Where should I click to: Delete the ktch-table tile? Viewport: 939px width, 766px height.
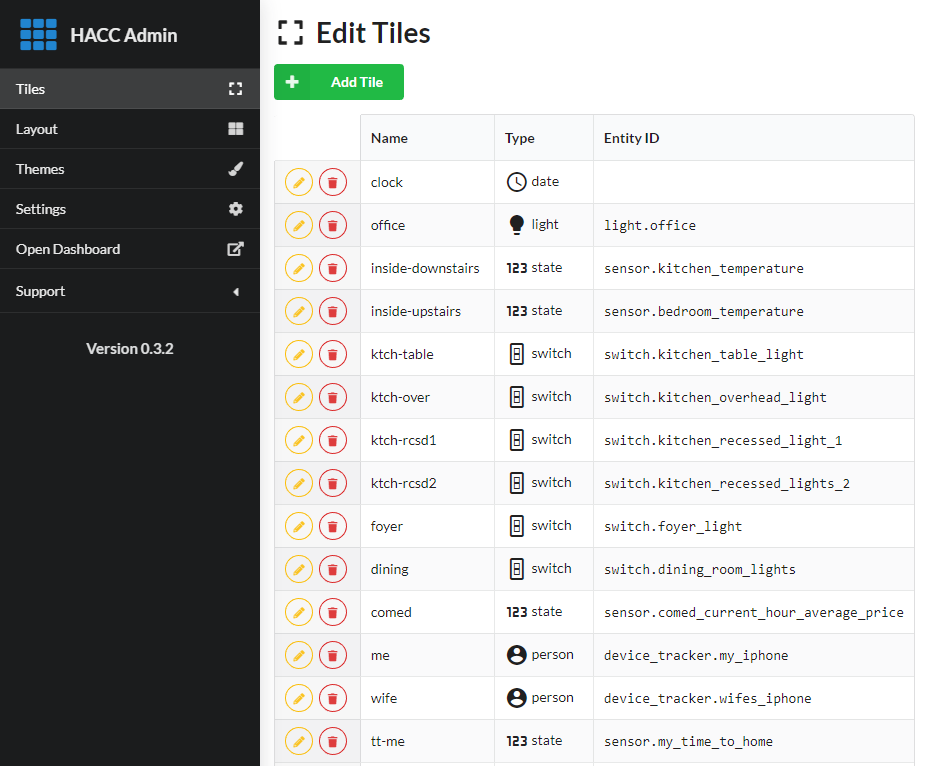click(333, 354)
